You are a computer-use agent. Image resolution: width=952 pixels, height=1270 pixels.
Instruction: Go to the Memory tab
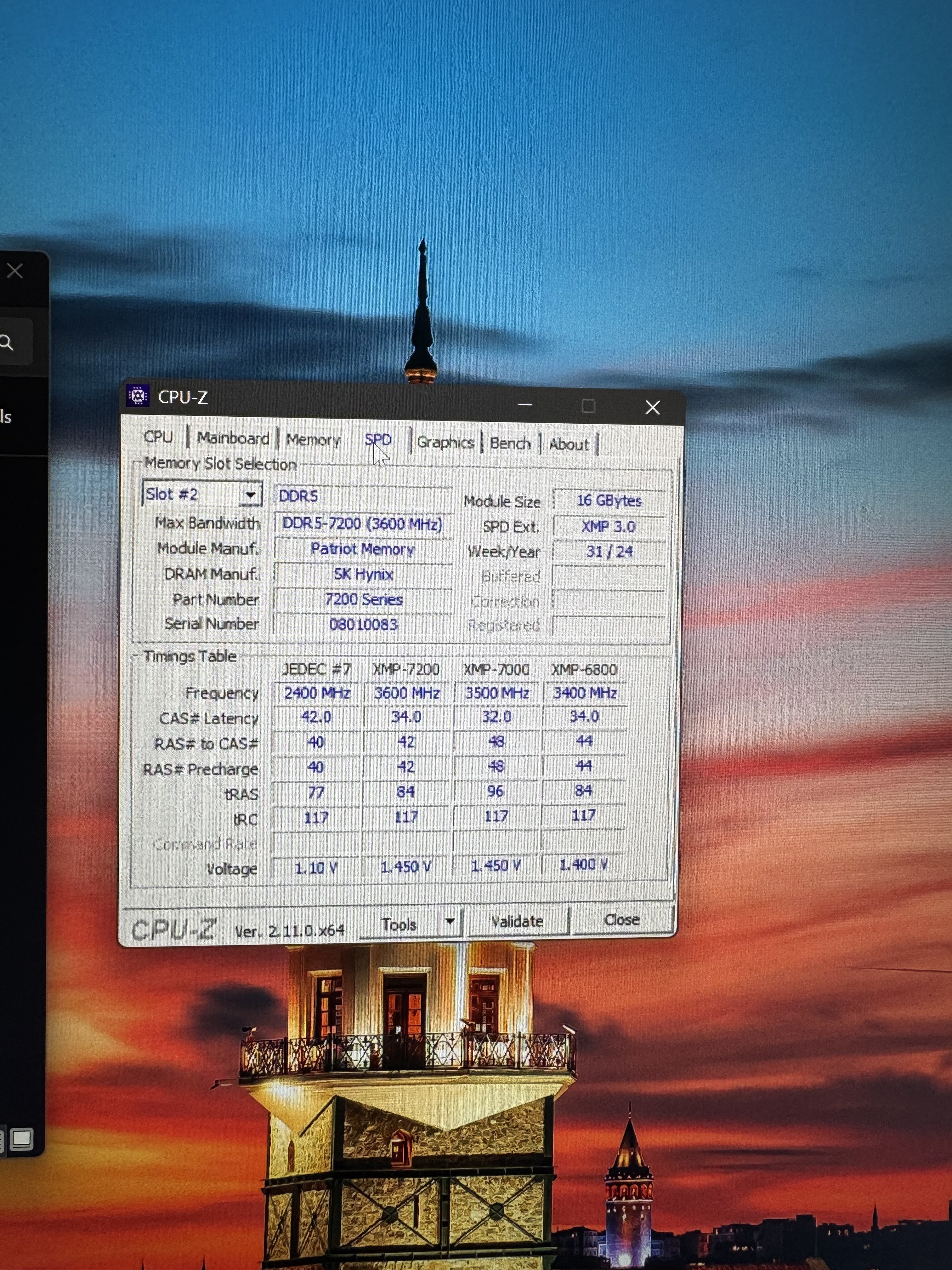[x=313, y=440]
